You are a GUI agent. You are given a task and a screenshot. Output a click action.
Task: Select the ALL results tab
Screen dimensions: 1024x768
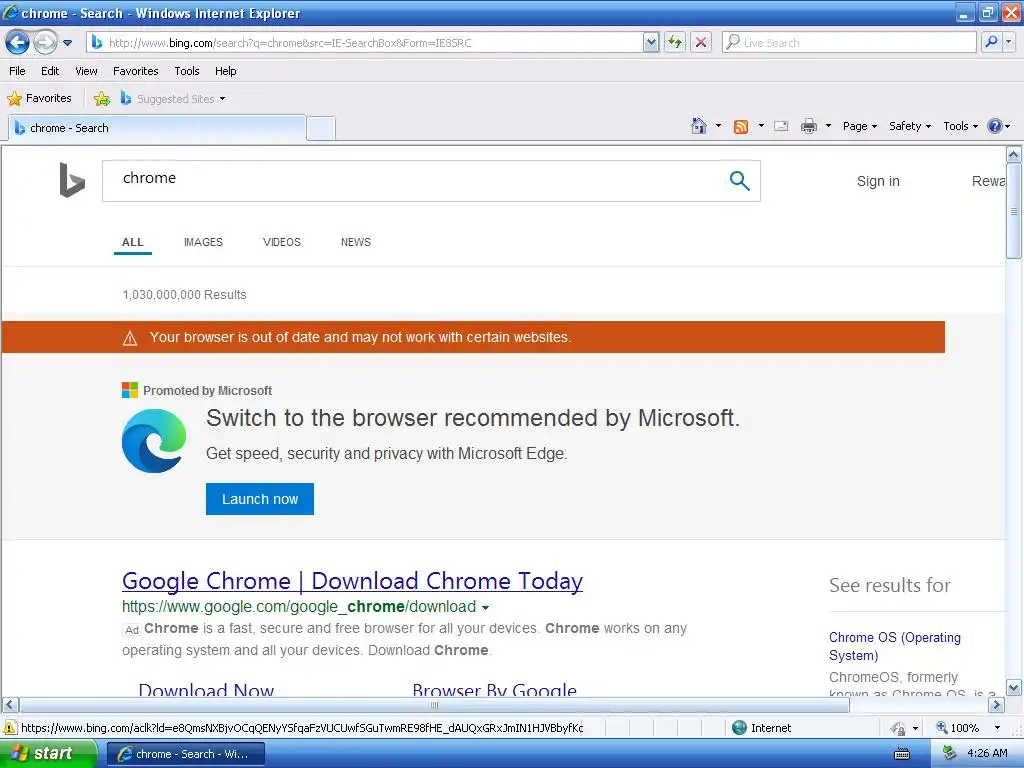click(x=133, y=242)
